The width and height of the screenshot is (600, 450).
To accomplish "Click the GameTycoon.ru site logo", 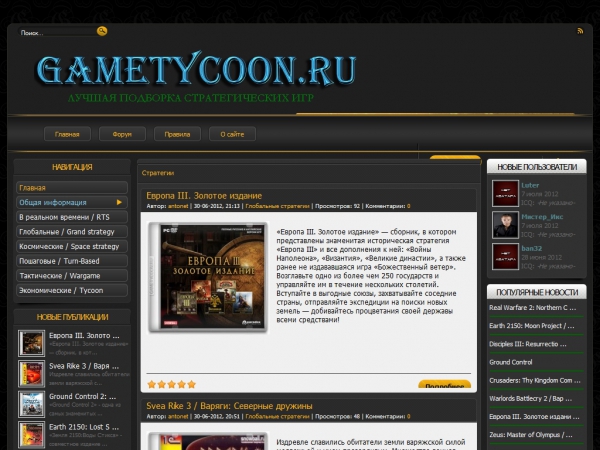I will [196, 69].
